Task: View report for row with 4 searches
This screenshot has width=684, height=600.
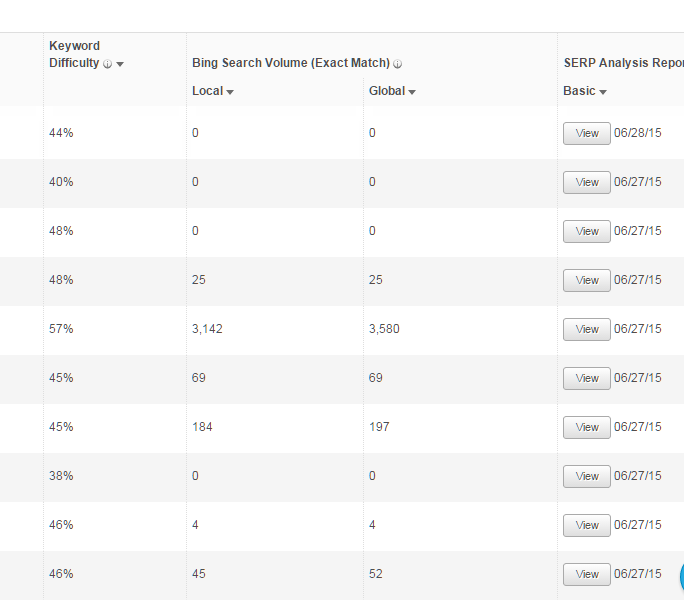Action: [x=587, y=525]
